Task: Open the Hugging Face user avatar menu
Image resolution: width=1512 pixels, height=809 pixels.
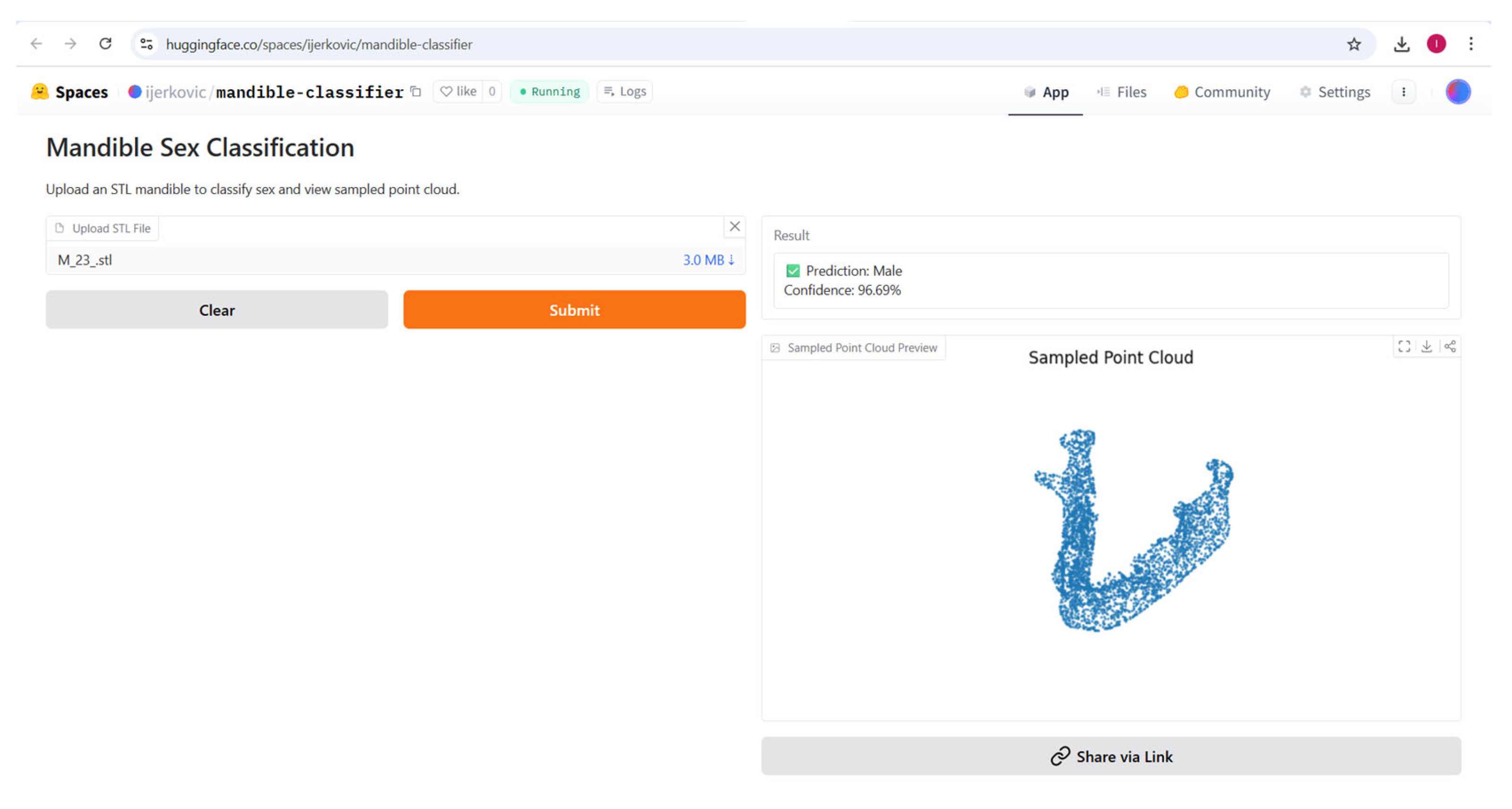Action: coord(1457,92)
